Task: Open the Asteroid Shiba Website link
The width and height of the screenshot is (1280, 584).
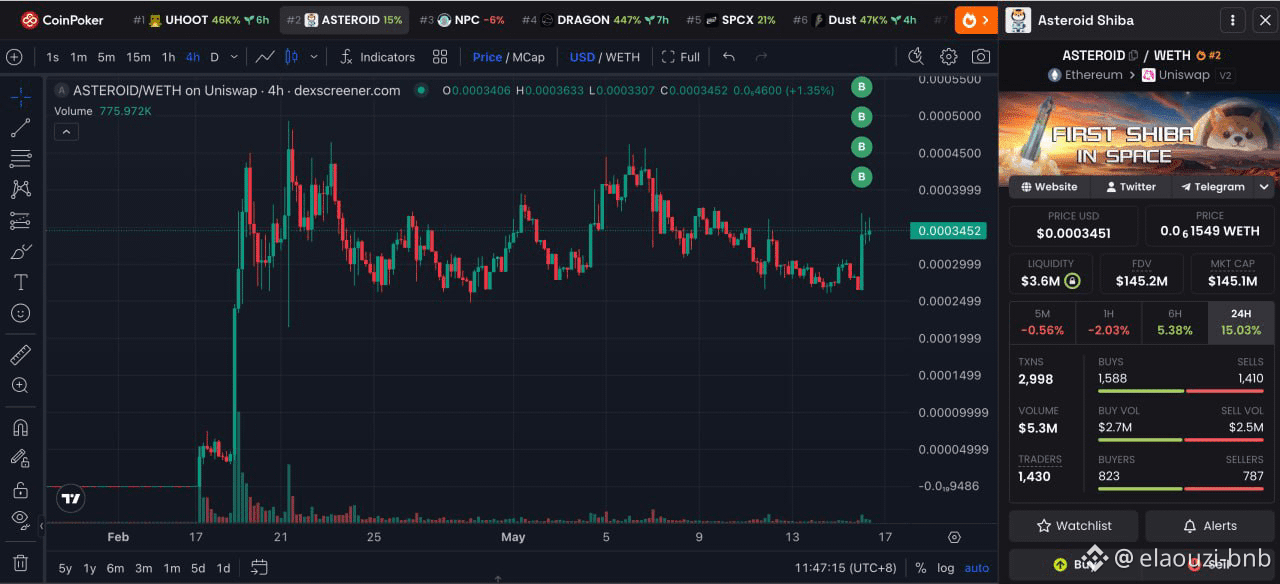Action: [x=1049, y=187]
